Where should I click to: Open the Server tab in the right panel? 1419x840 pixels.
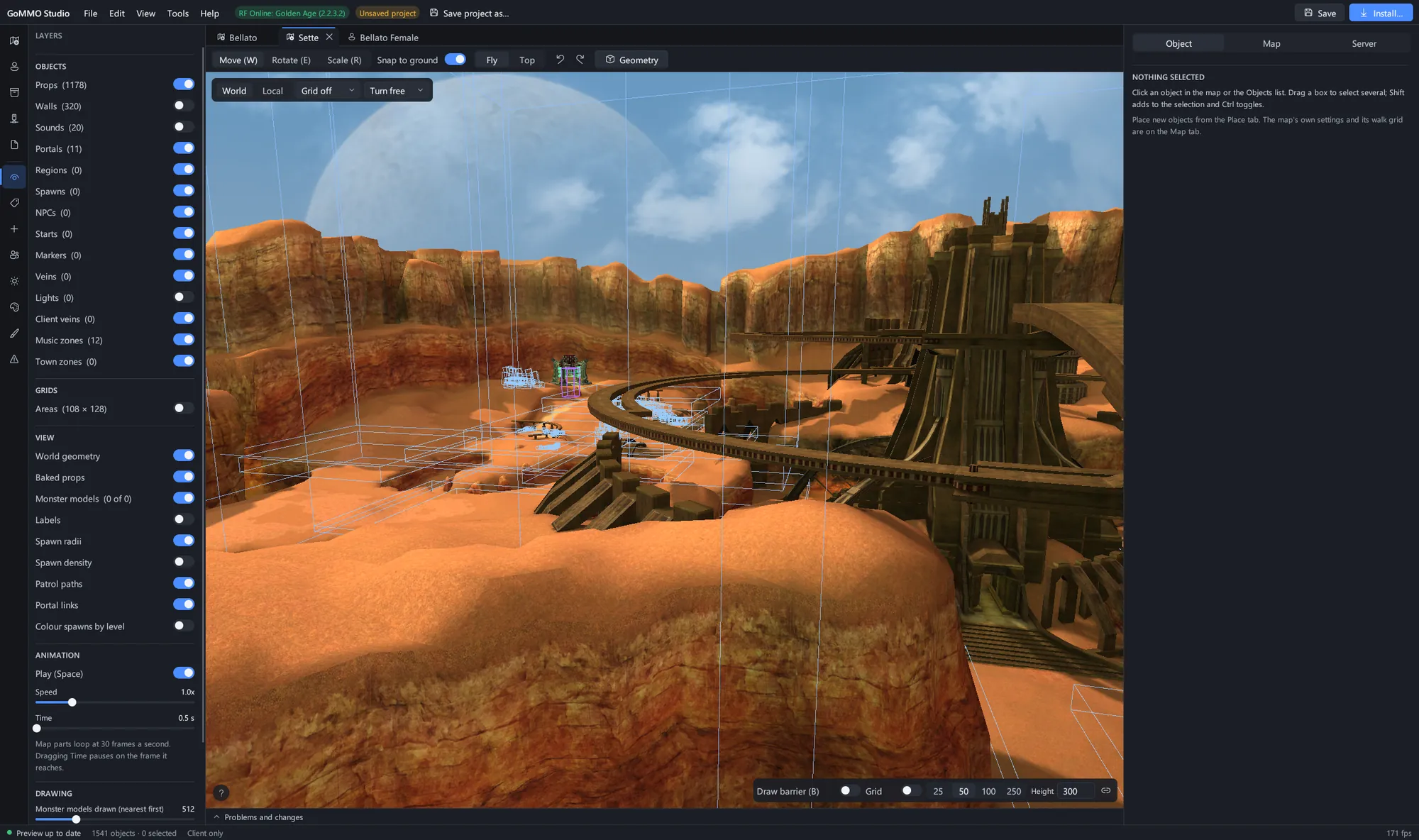(1364, 43)
